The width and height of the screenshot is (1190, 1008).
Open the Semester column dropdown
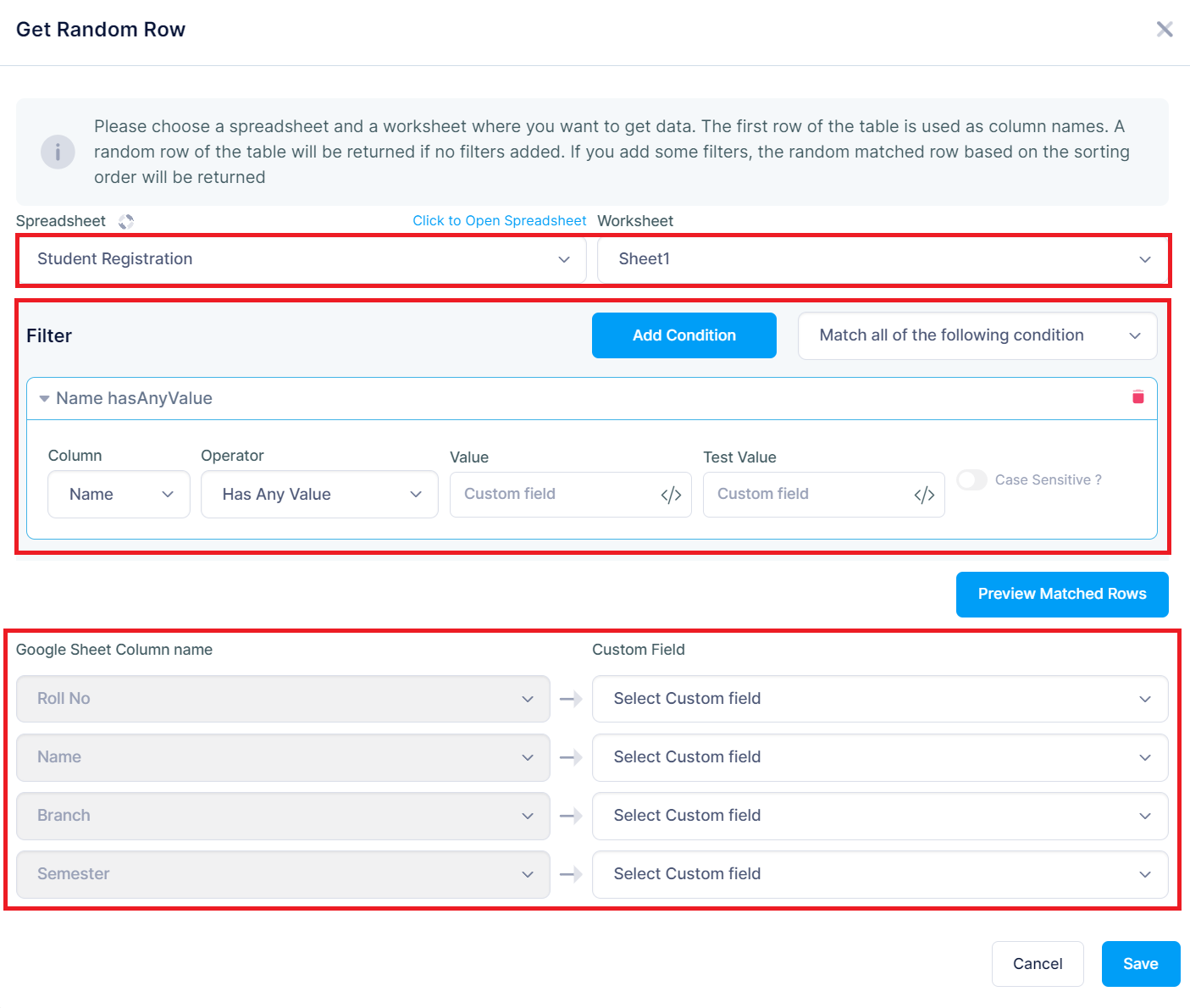(x=283, y=874)
